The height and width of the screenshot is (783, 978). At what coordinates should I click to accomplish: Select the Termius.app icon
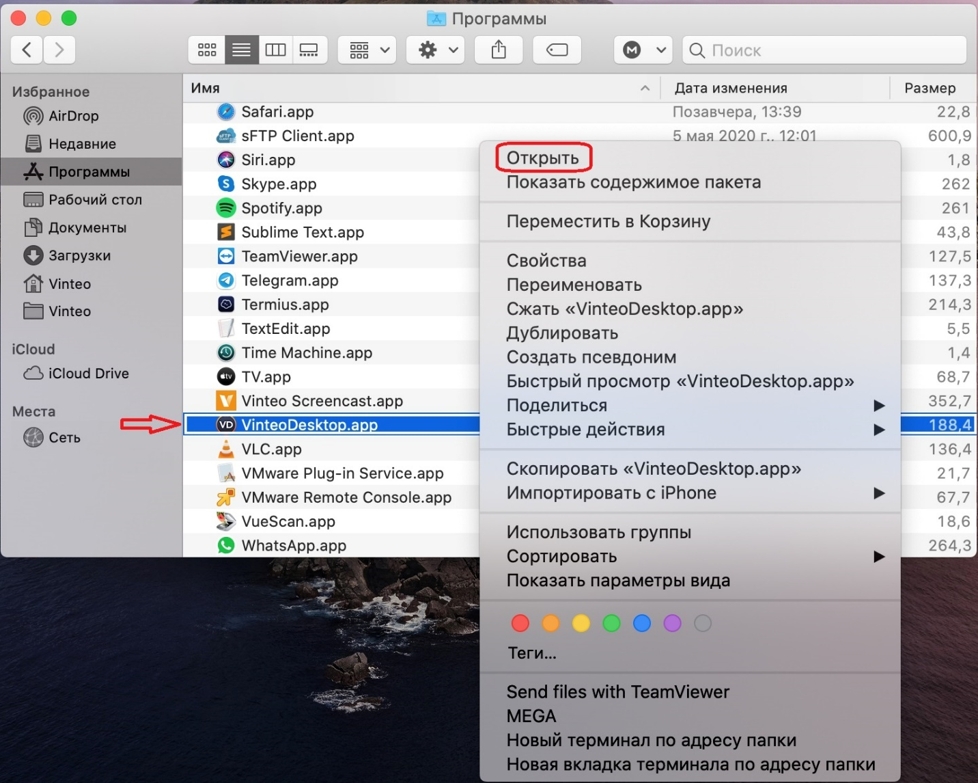click(226, 304)
